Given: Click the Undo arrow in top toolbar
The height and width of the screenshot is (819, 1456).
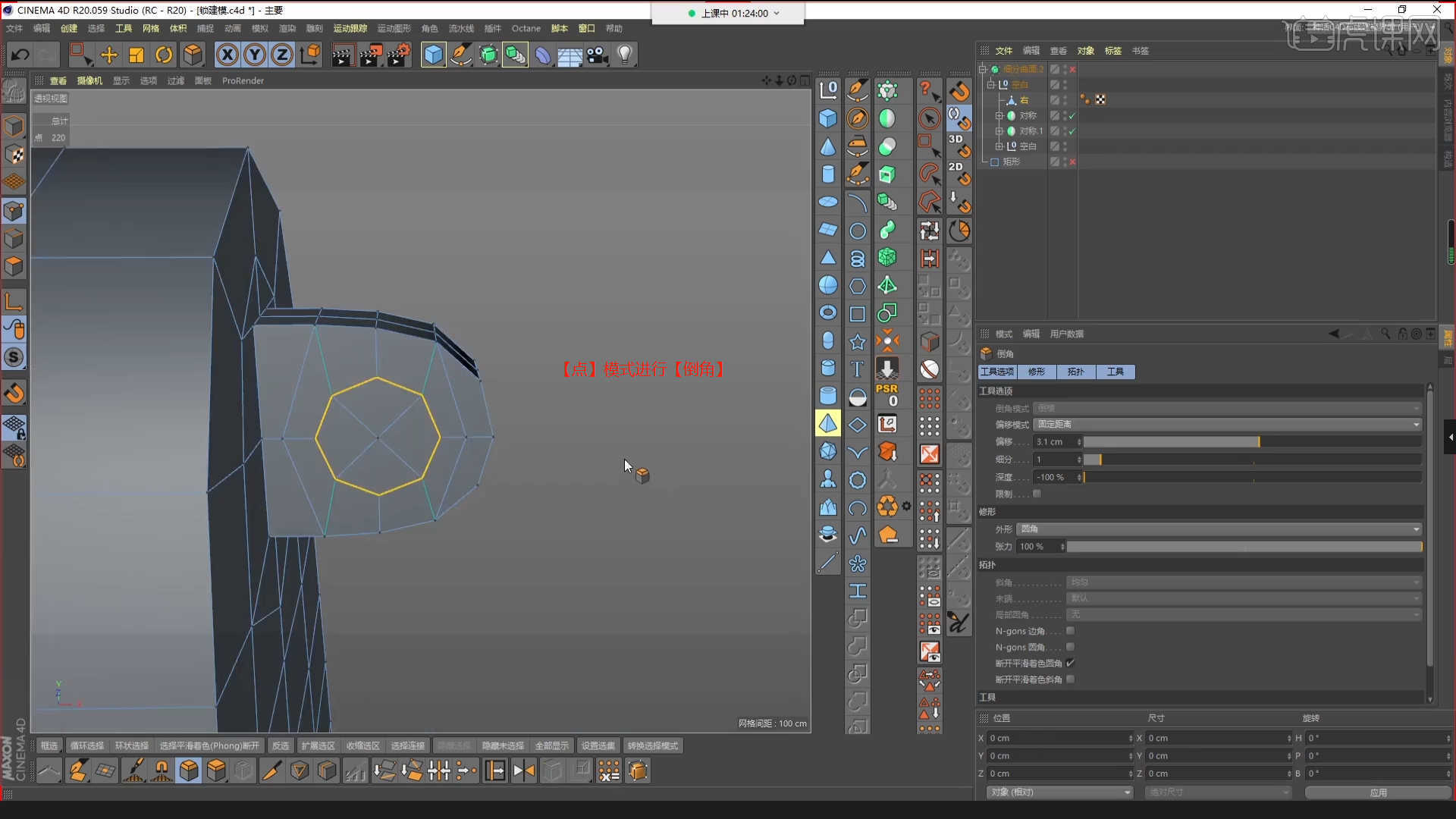Looking at the screenshot, I should (x=20, y=55).
